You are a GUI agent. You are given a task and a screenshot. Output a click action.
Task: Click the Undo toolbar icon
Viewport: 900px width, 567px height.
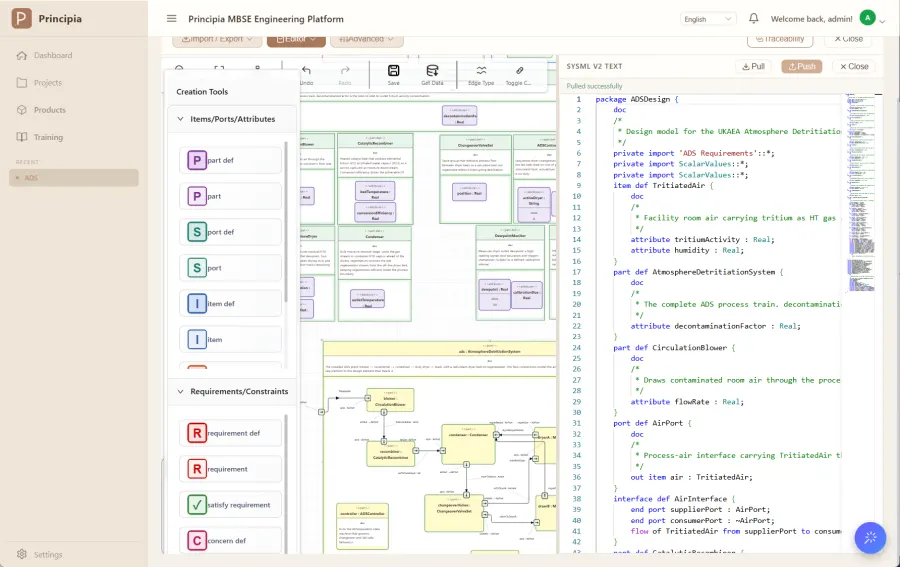point(307,71)
